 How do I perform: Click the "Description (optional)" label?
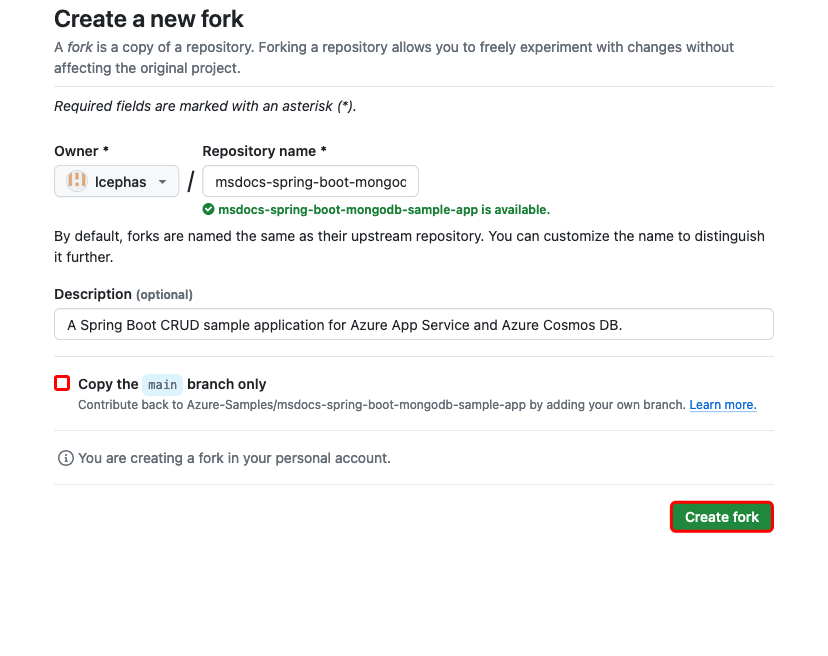(123, 294)
